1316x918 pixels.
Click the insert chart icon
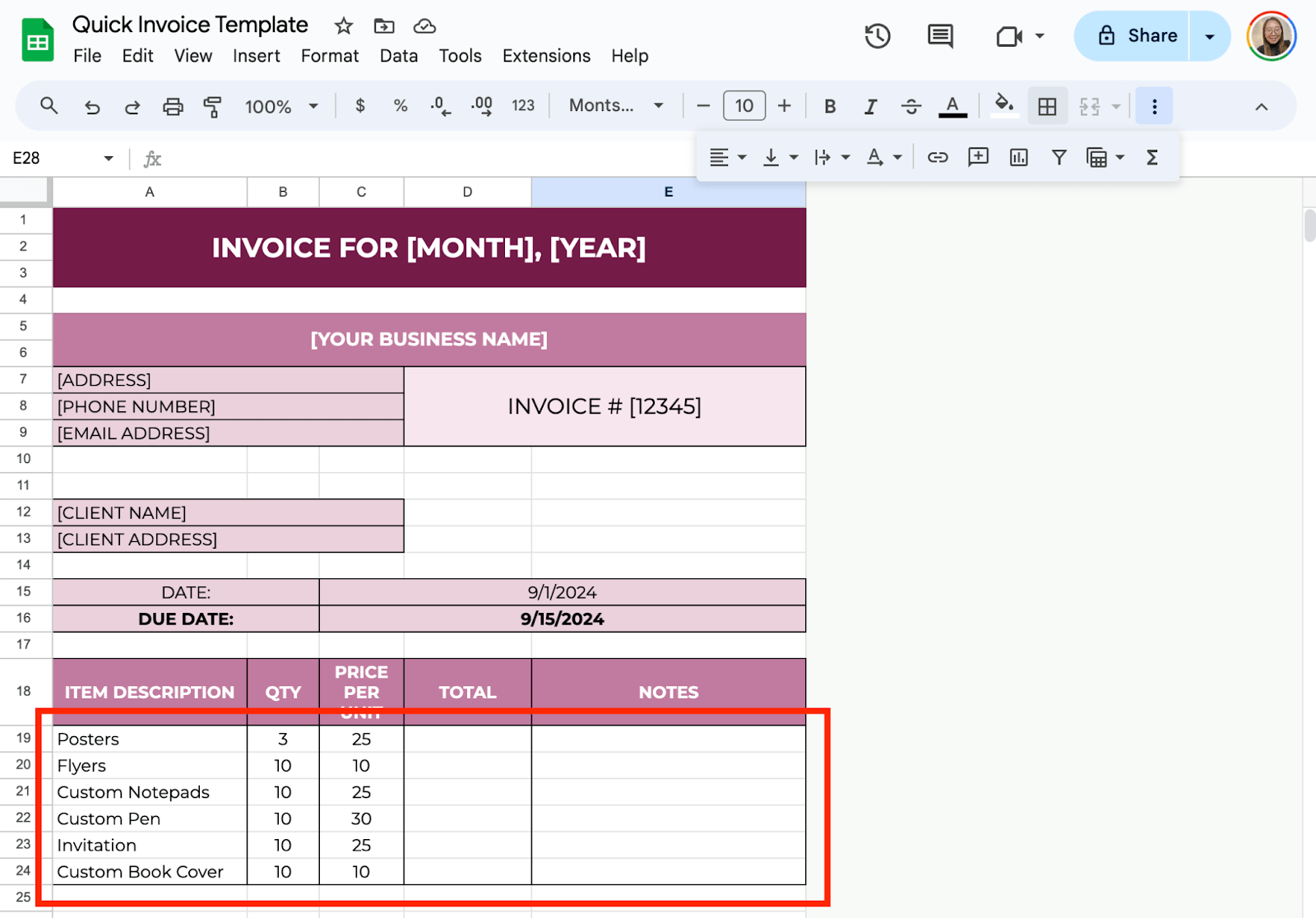[1018, 157]
